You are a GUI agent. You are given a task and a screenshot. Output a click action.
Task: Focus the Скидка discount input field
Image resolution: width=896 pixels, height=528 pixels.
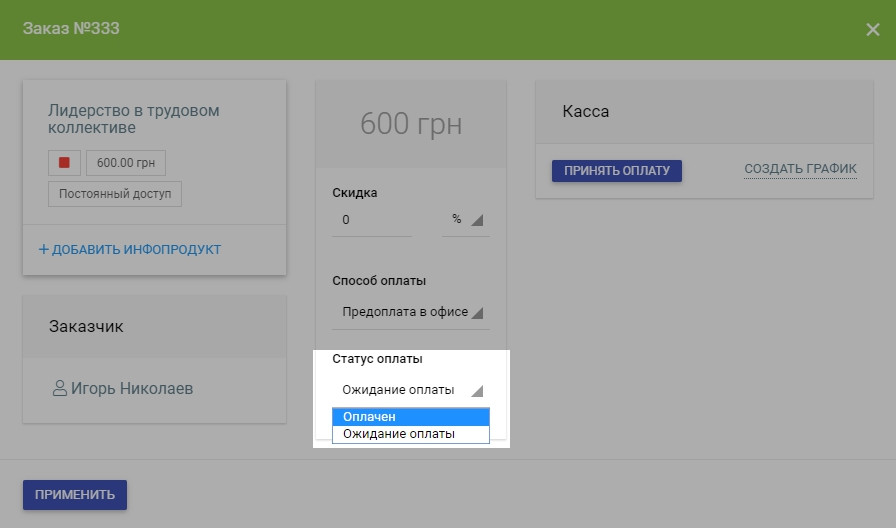(x=371, y=220)
